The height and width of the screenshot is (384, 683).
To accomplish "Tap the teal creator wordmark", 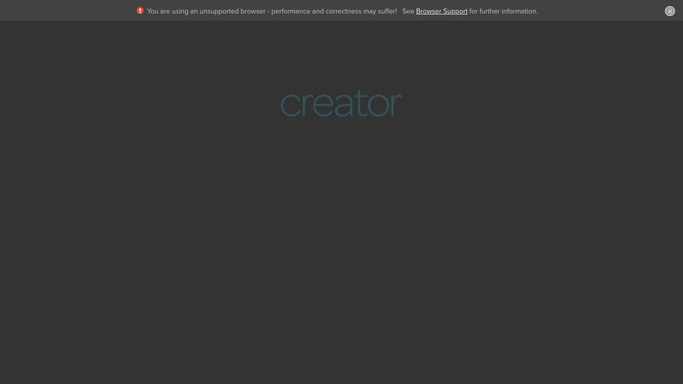I will pyautogui.click(x=341, y=104).
